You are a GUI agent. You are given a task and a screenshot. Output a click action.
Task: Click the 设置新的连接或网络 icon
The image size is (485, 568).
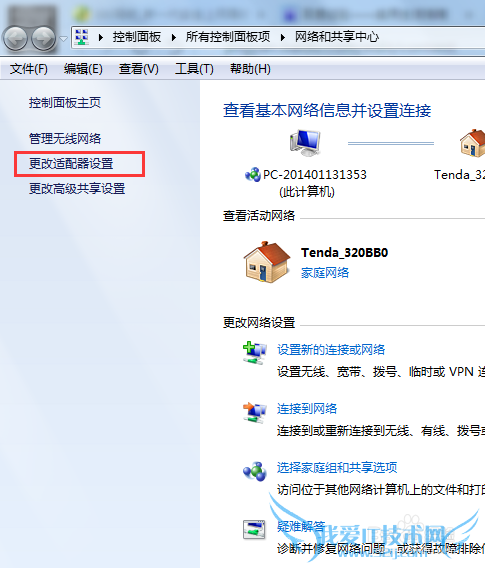tap(255, 352)
